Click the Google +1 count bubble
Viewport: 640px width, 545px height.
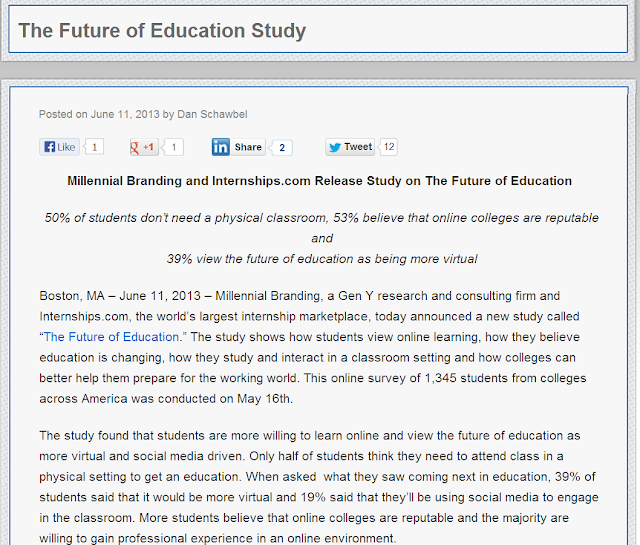tap(173, 147)
